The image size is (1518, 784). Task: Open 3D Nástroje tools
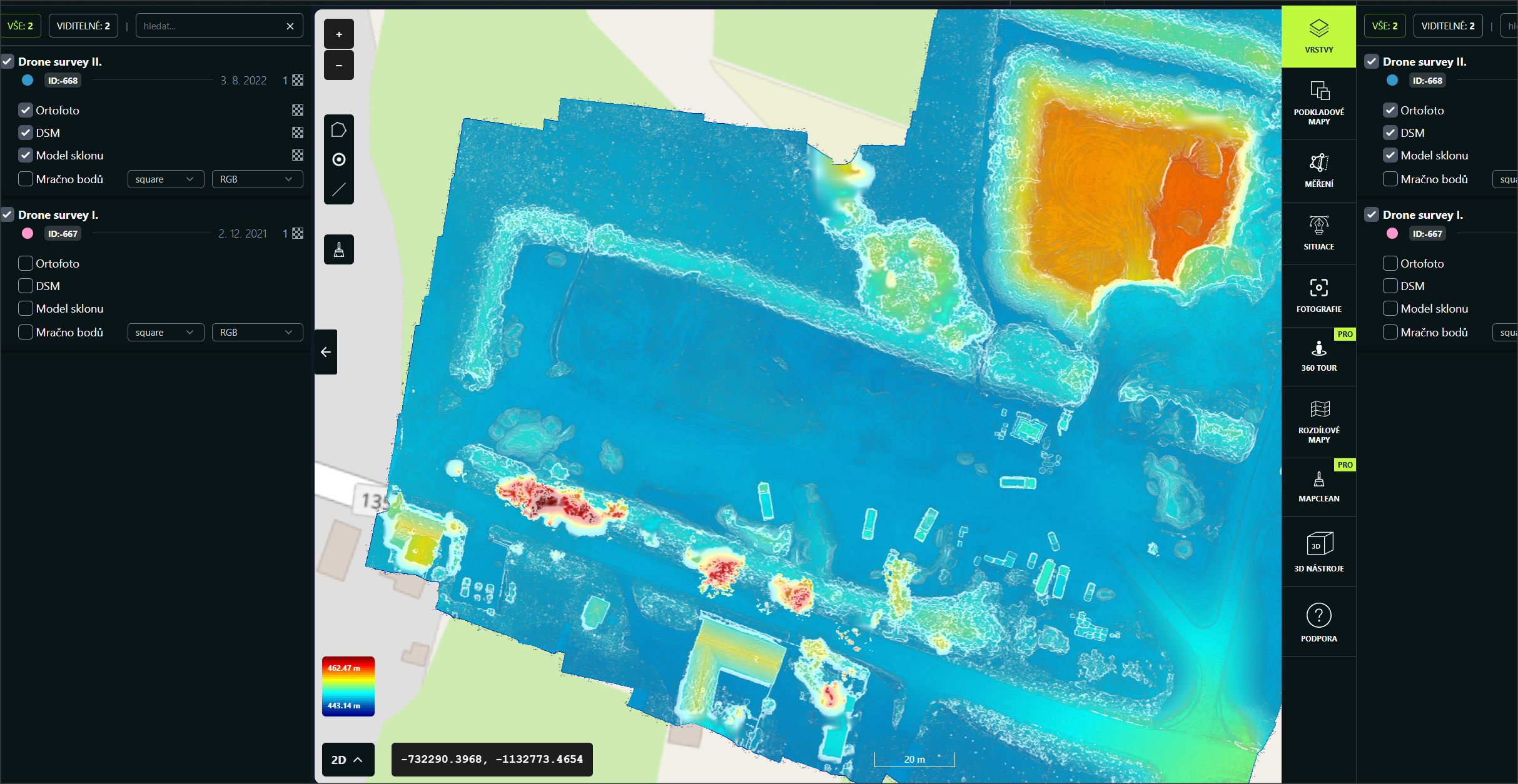click(x=1318, y=552)
